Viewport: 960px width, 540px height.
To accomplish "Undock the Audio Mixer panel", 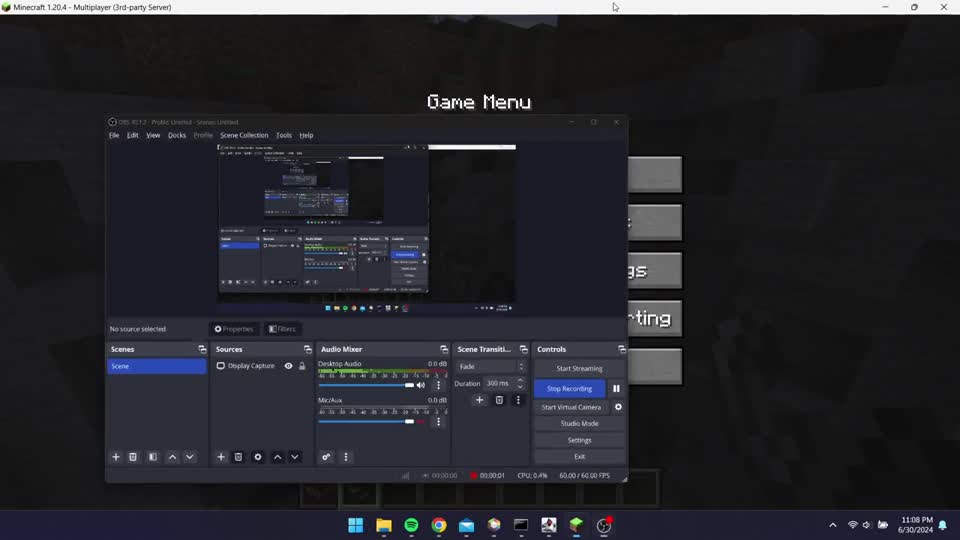I will point(444,349).
